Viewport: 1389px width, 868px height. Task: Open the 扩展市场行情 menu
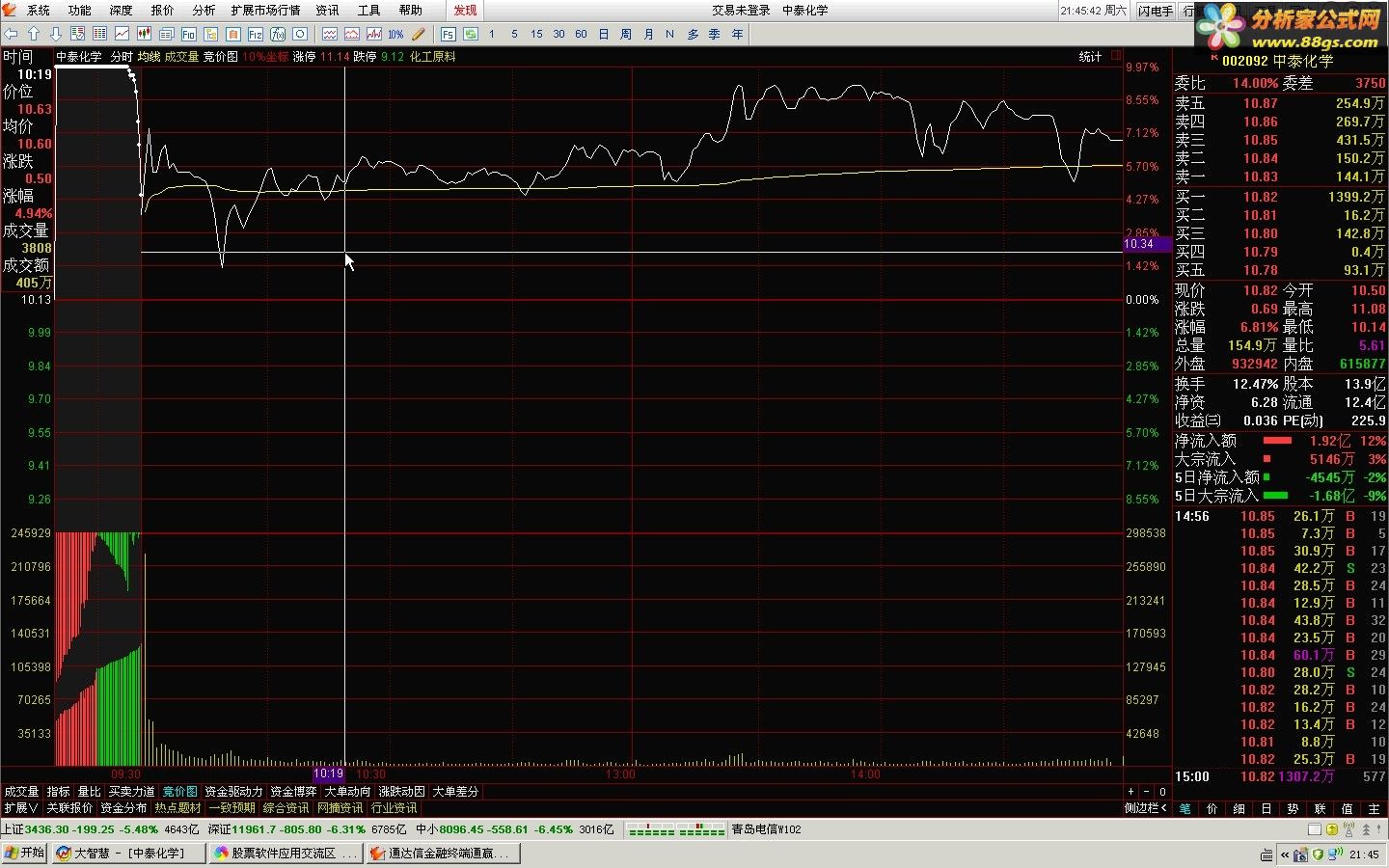coord(265,11)
